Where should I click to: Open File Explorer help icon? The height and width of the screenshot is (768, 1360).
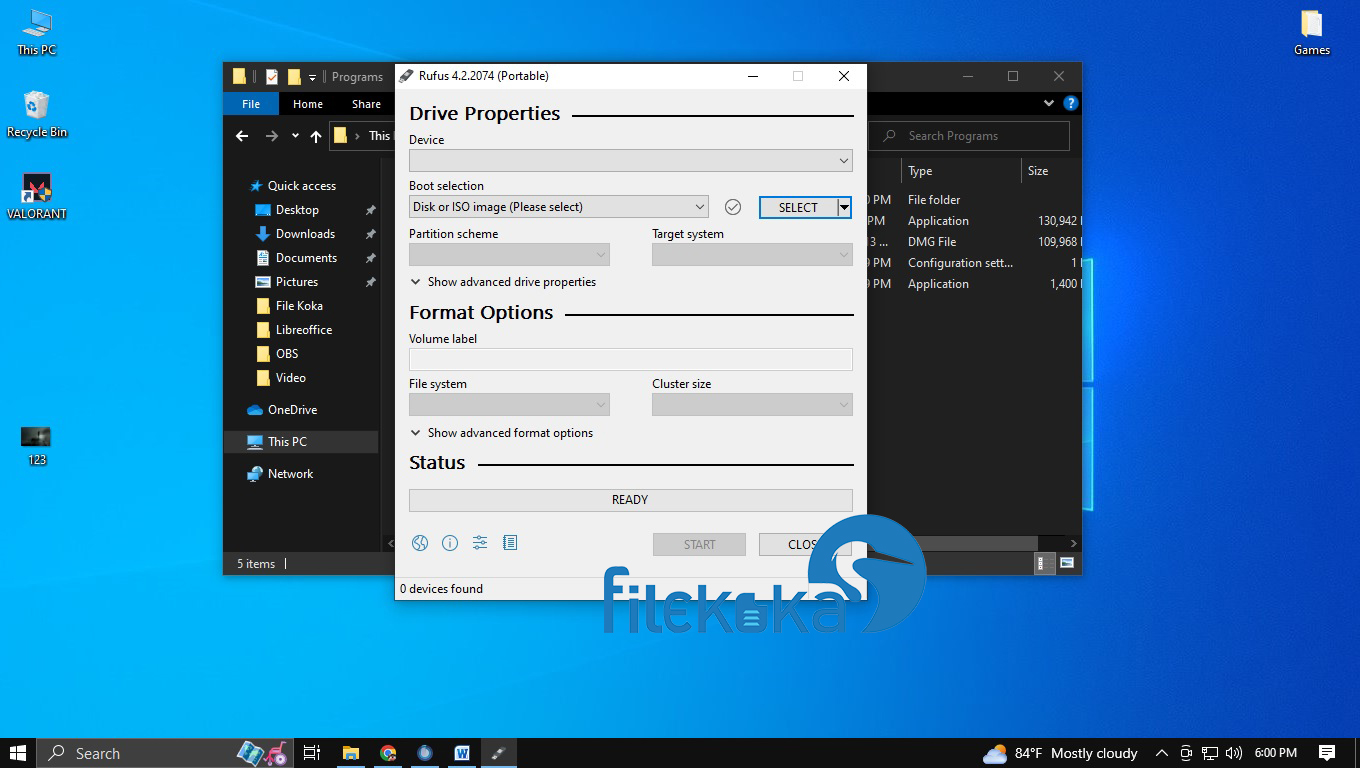(x=1071, y=103)
